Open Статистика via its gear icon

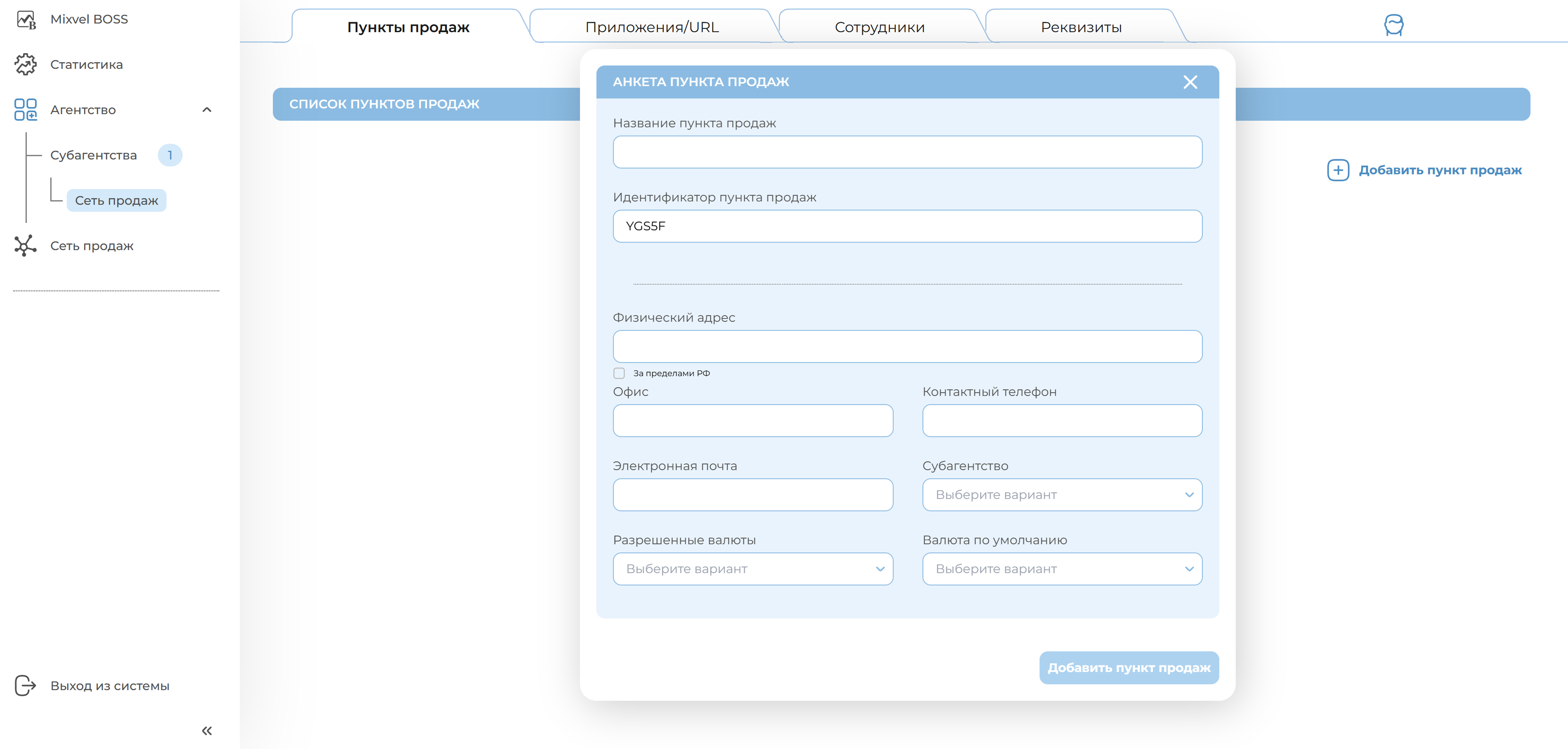pyautogui.click(x=26, y=65)
